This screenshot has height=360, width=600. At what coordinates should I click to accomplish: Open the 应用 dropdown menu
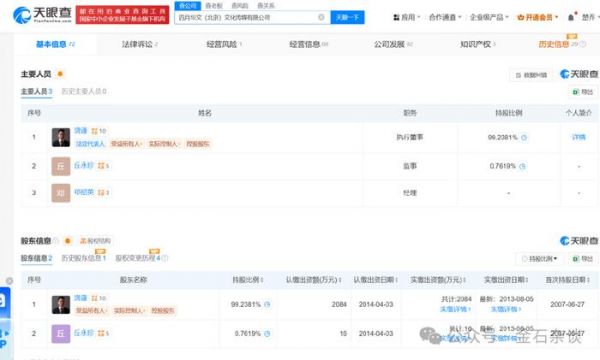[407, 17]
